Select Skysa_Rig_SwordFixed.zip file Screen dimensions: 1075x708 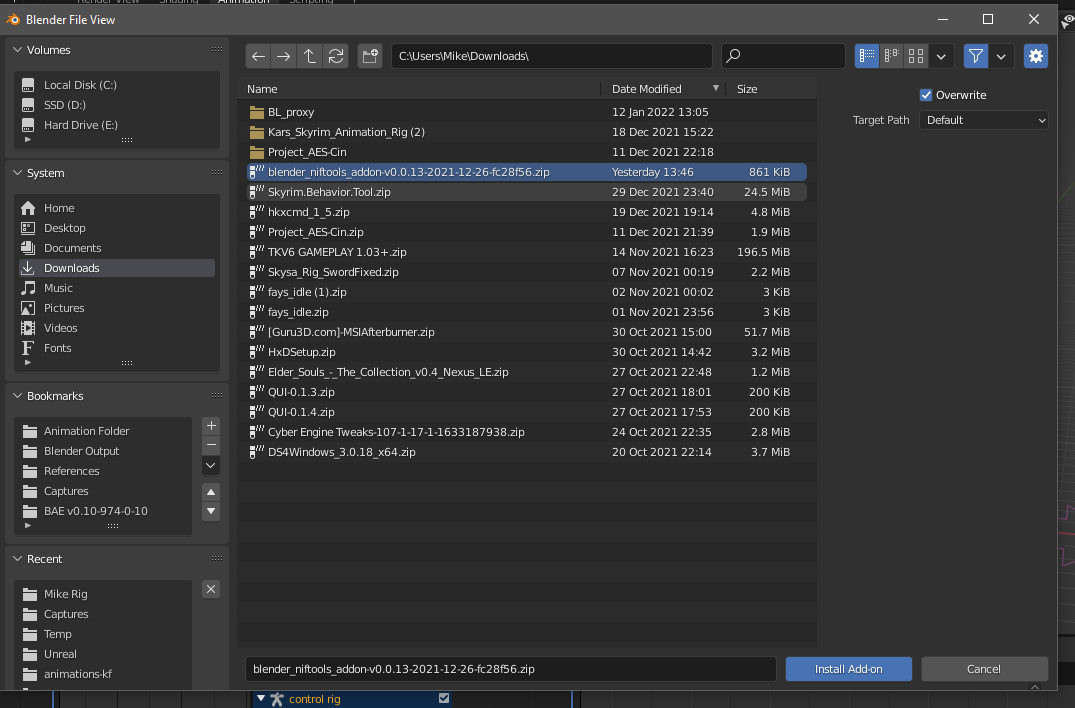(x=527, y=272)
